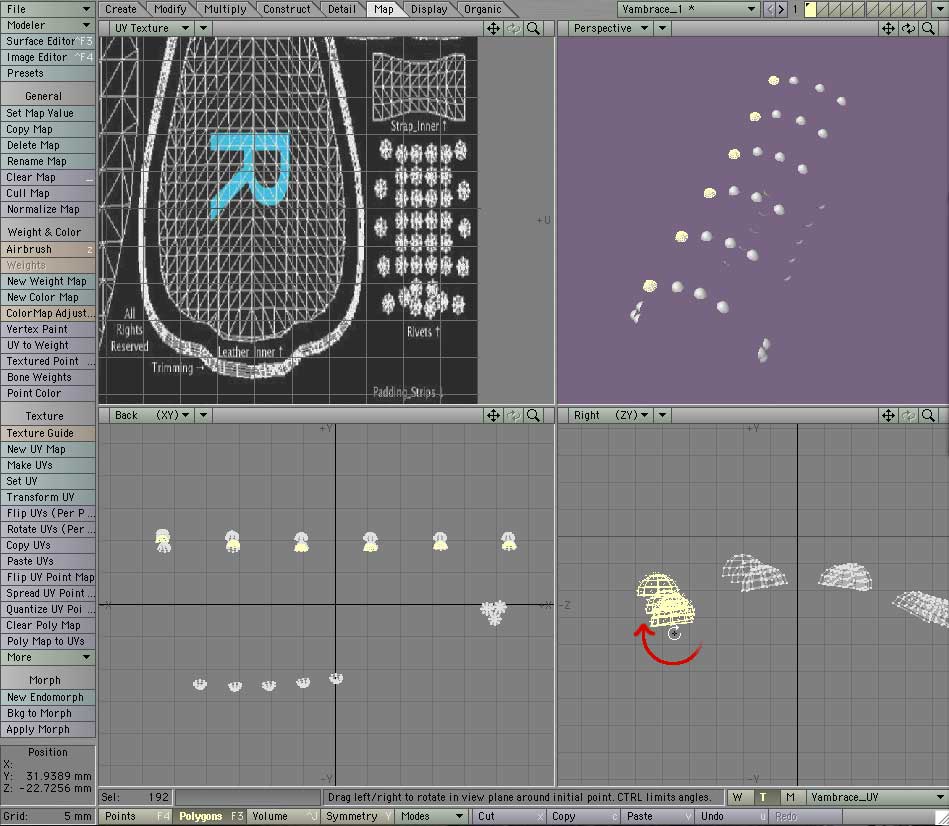Toggle Symmetry mode
The height and width of the screenshot is (826, 949).
358,816
